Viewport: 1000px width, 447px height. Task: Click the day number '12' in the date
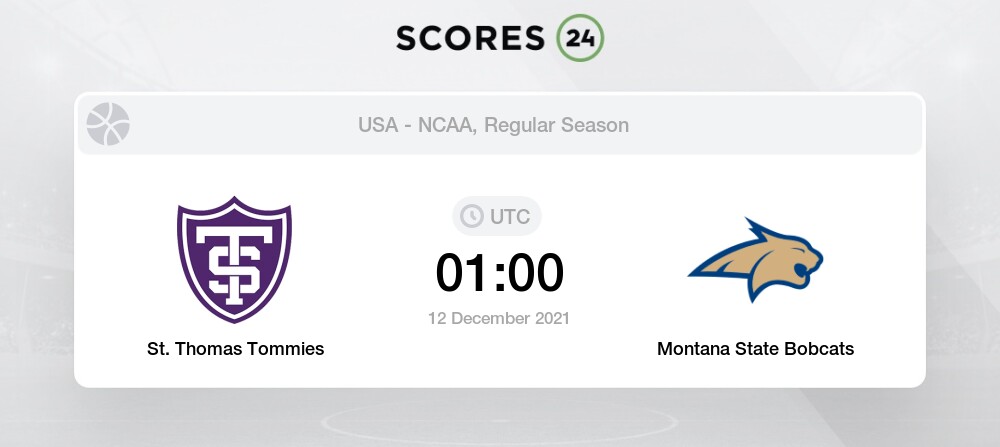(439, 318)
